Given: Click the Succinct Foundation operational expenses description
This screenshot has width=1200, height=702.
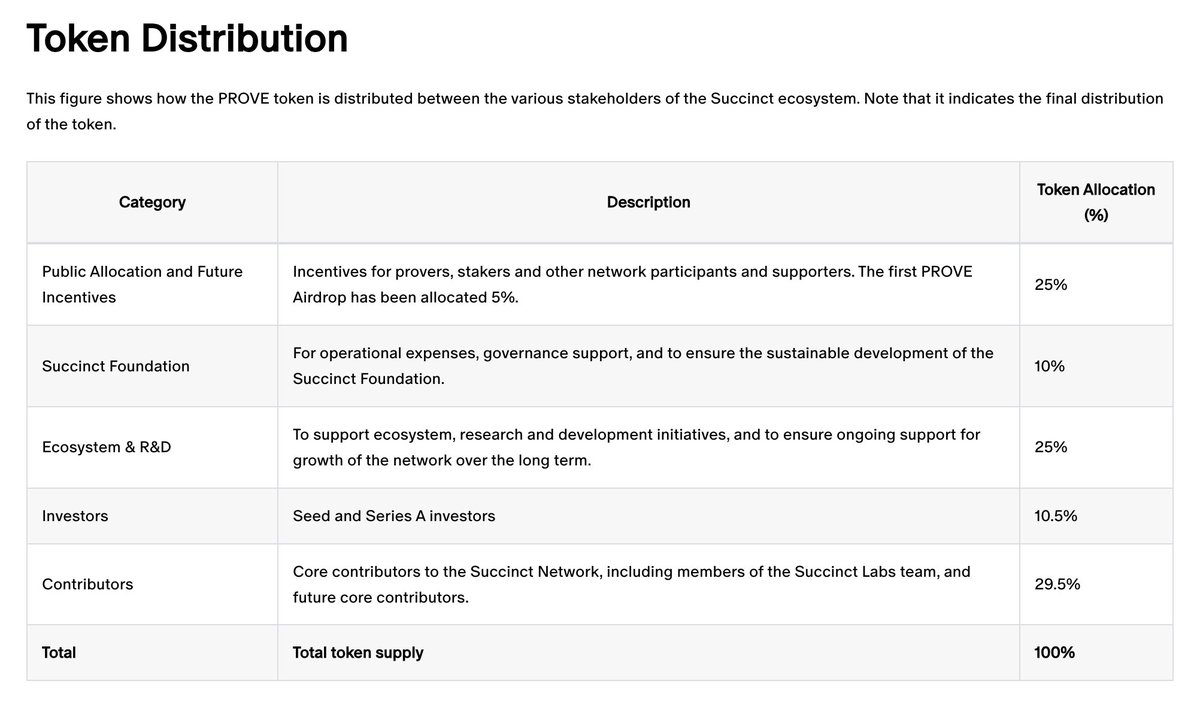Looking at the screenshot, I should point(643,366).
